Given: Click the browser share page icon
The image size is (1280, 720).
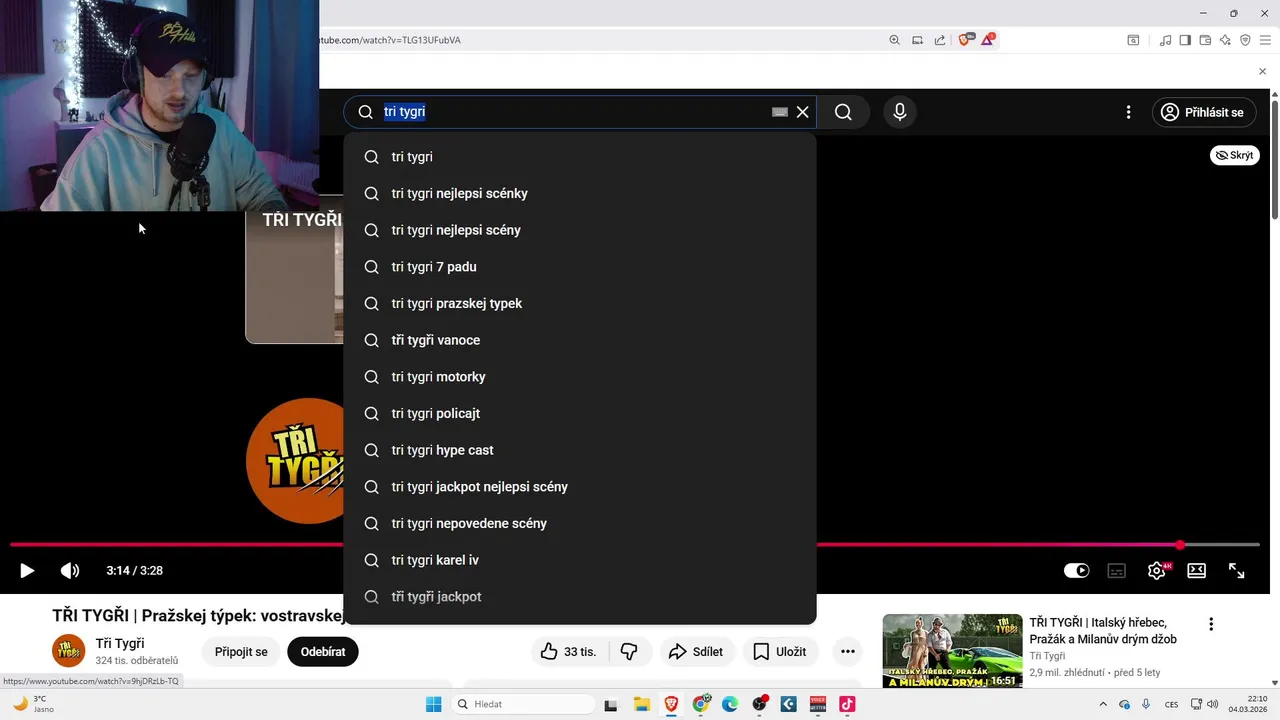Looking at the screenshot, I should (x=940, y=40).
